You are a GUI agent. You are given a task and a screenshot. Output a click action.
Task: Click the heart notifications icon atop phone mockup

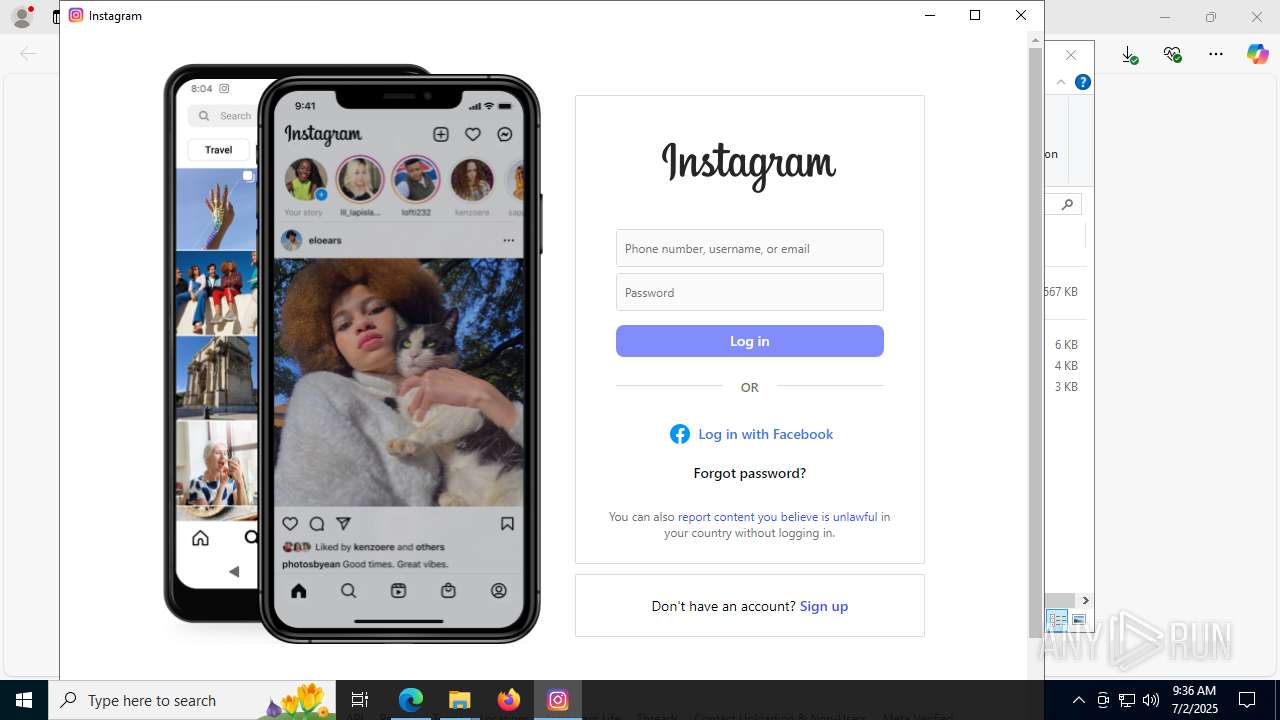point(473,134)
